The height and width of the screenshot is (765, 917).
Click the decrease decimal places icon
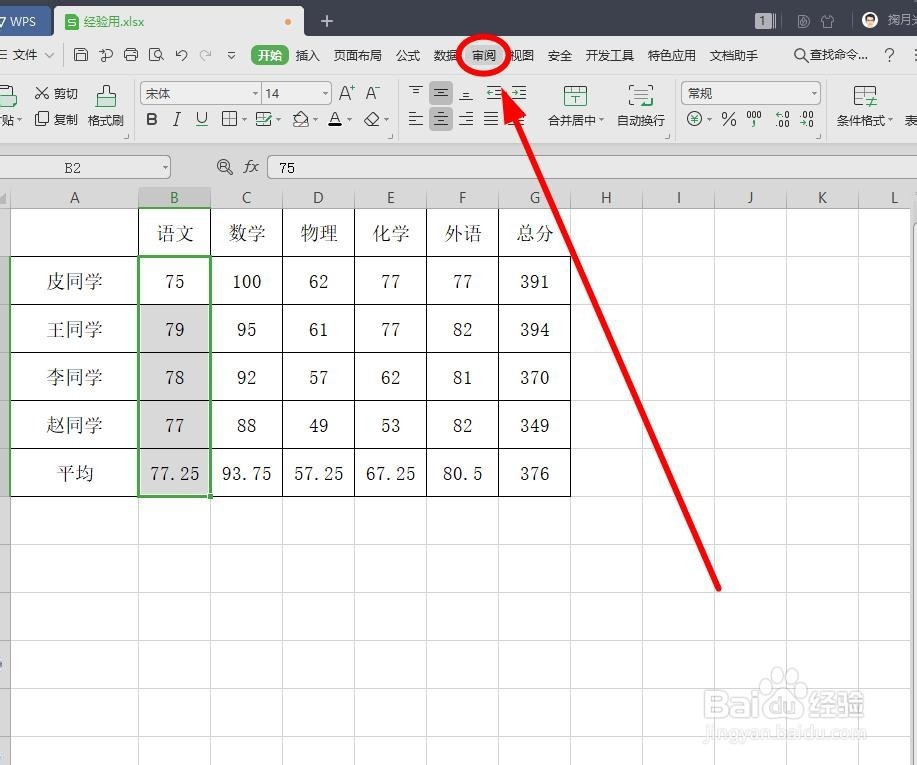(807, 119)
